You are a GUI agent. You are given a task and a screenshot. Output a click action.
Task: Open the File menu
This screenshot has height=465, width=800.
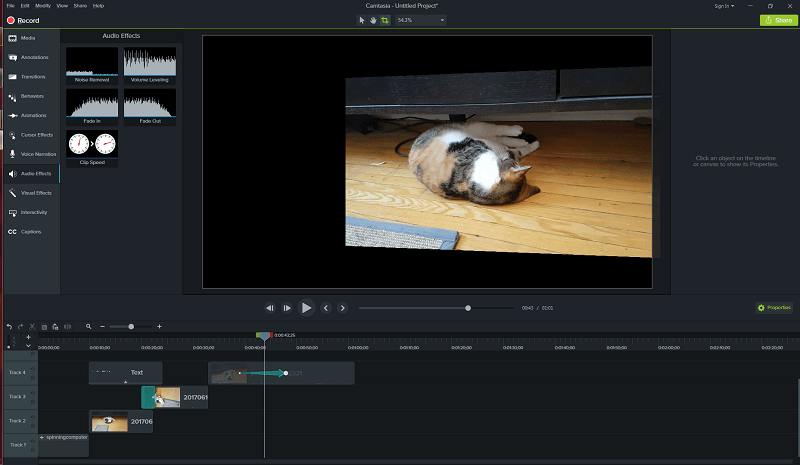(10, 6)
